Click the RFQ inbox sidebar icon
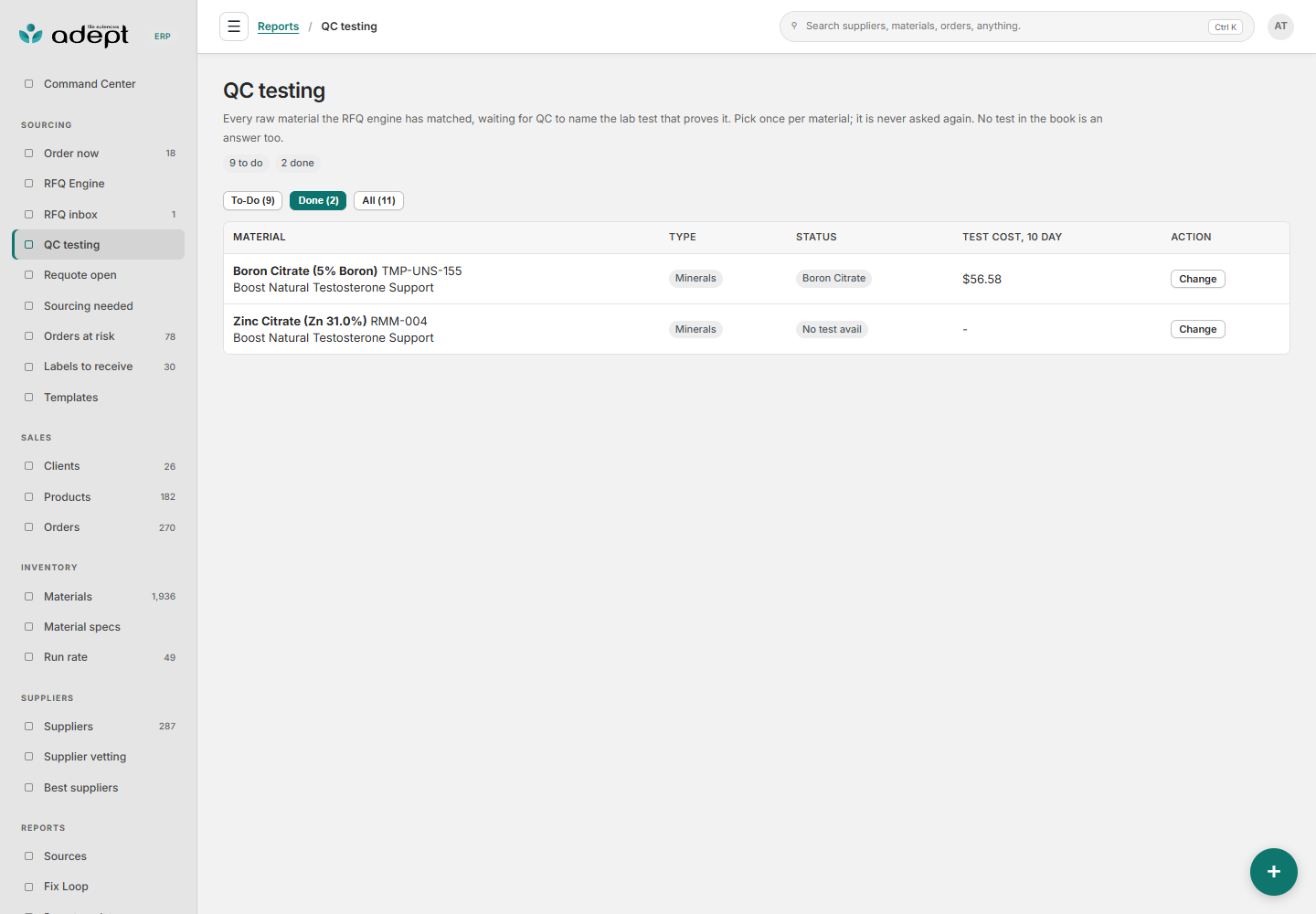Image resolution: width=1316 pixels, height=914 pixels. coord(28,215)
